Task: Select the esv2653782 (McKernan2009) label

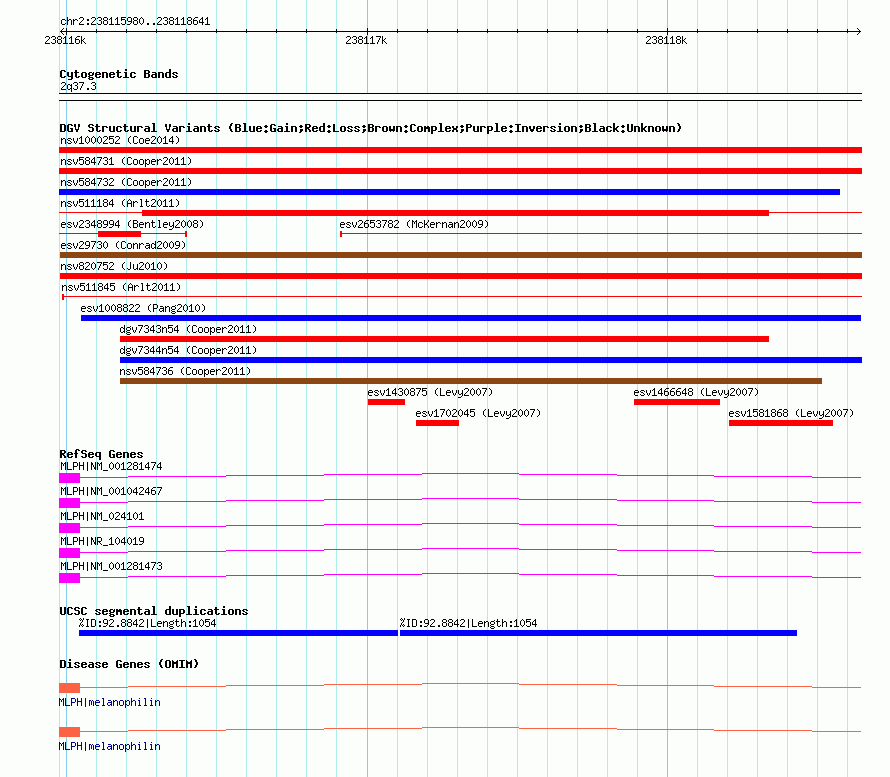Action: (414, 224)
